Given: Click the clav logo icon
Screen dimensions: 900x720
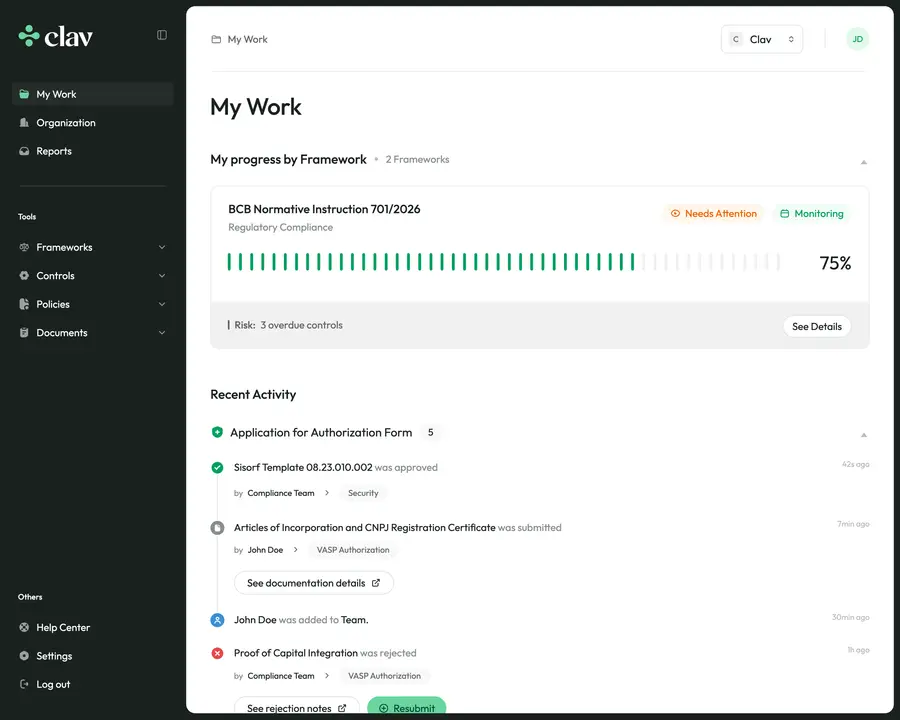Looking at the screenshot, I should (29, 36).
